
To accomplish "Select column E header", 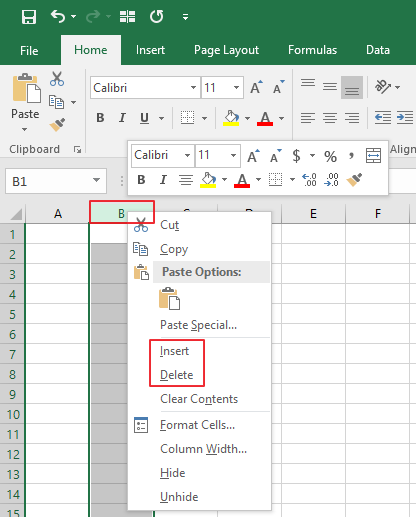I will click(x=313, y=213).
